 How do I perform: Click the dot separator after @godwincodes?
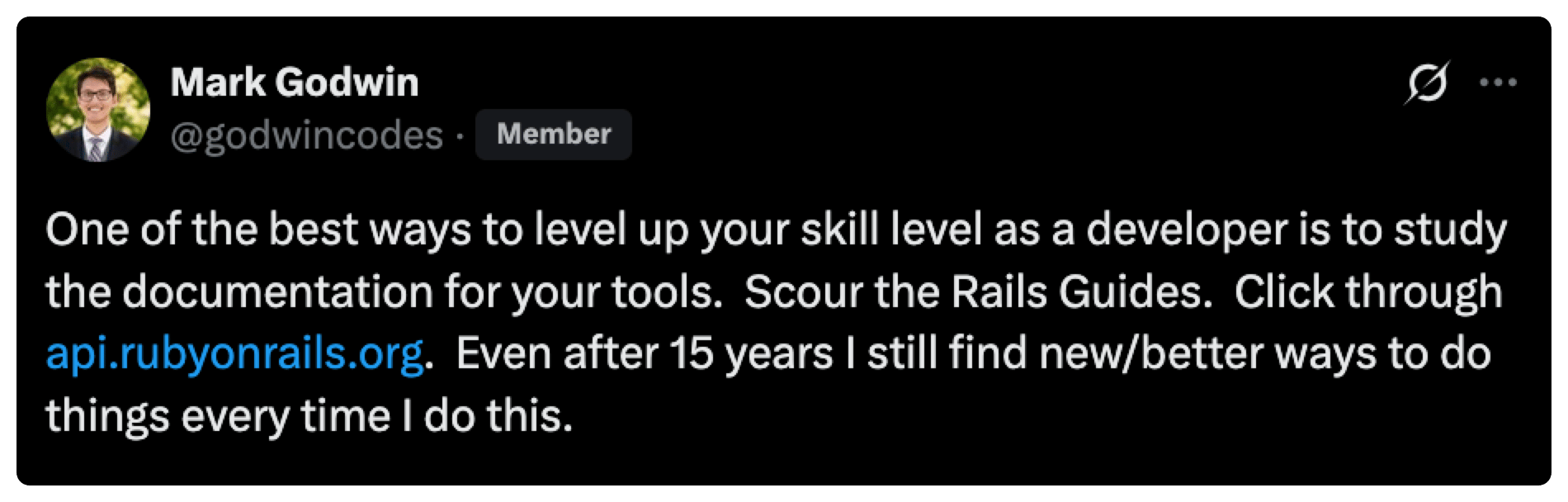(x=460, y=136)
